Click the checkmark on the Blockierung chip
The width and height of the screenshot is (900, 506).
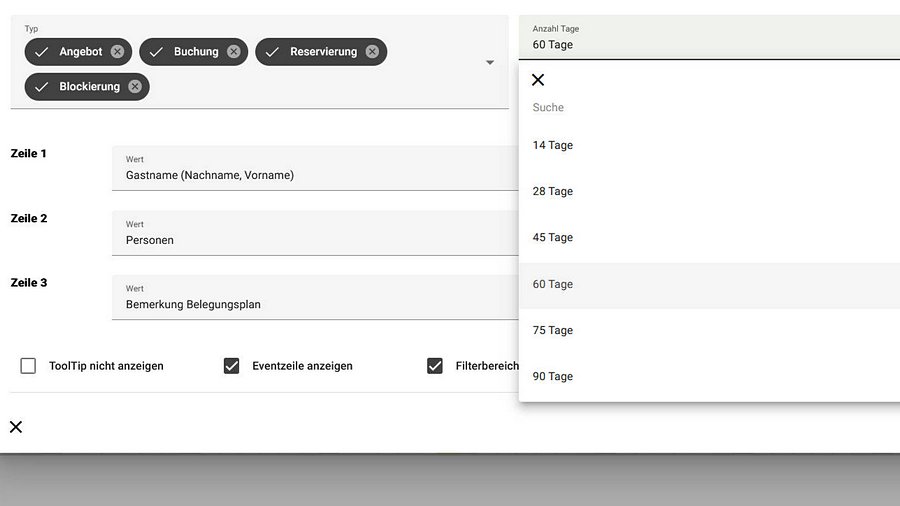click(x=41, y=87)
